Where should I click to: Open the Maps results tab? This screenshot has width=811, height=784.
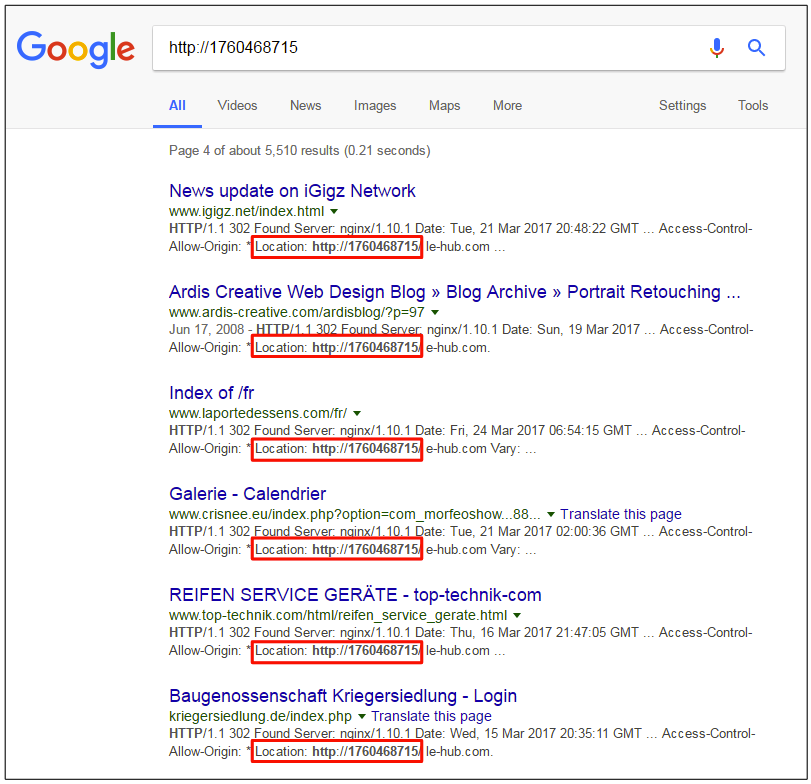[444, 105]
